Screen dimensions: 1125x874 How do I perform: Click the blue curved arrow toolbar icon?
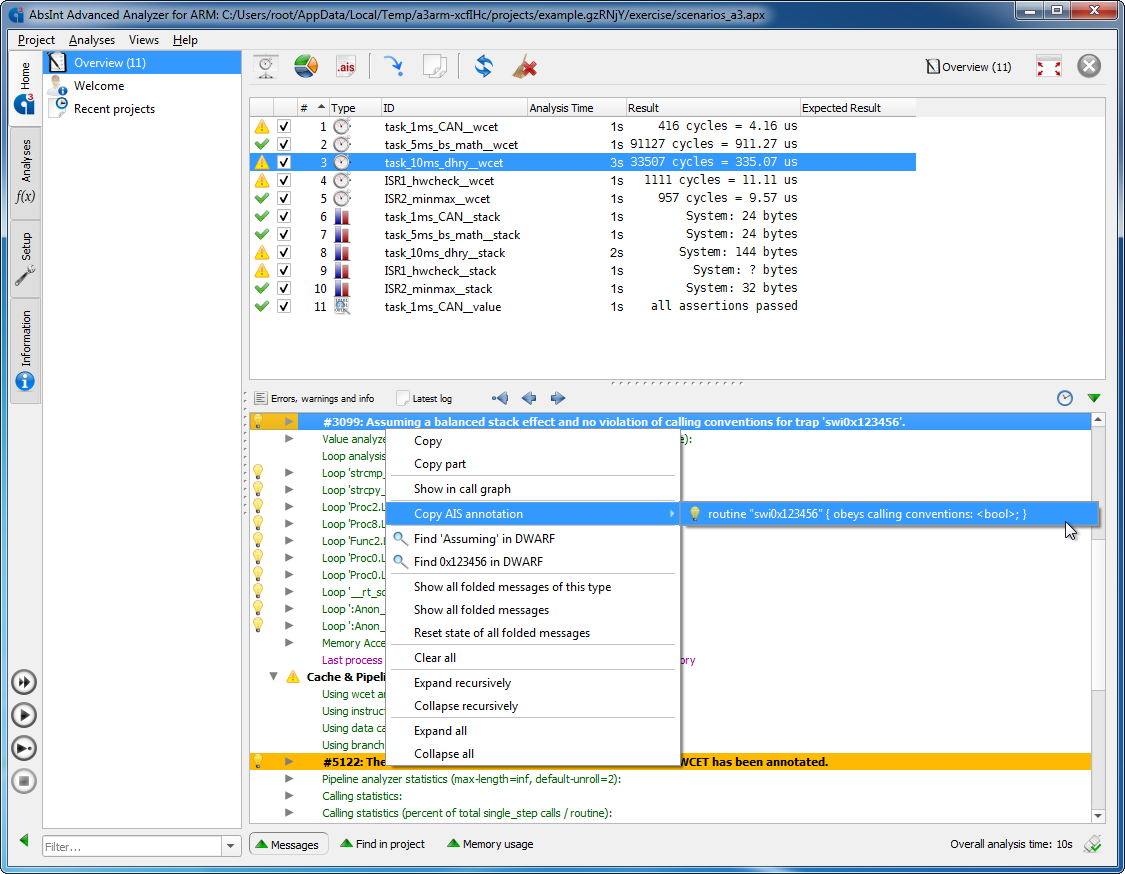tap(393, 67)
